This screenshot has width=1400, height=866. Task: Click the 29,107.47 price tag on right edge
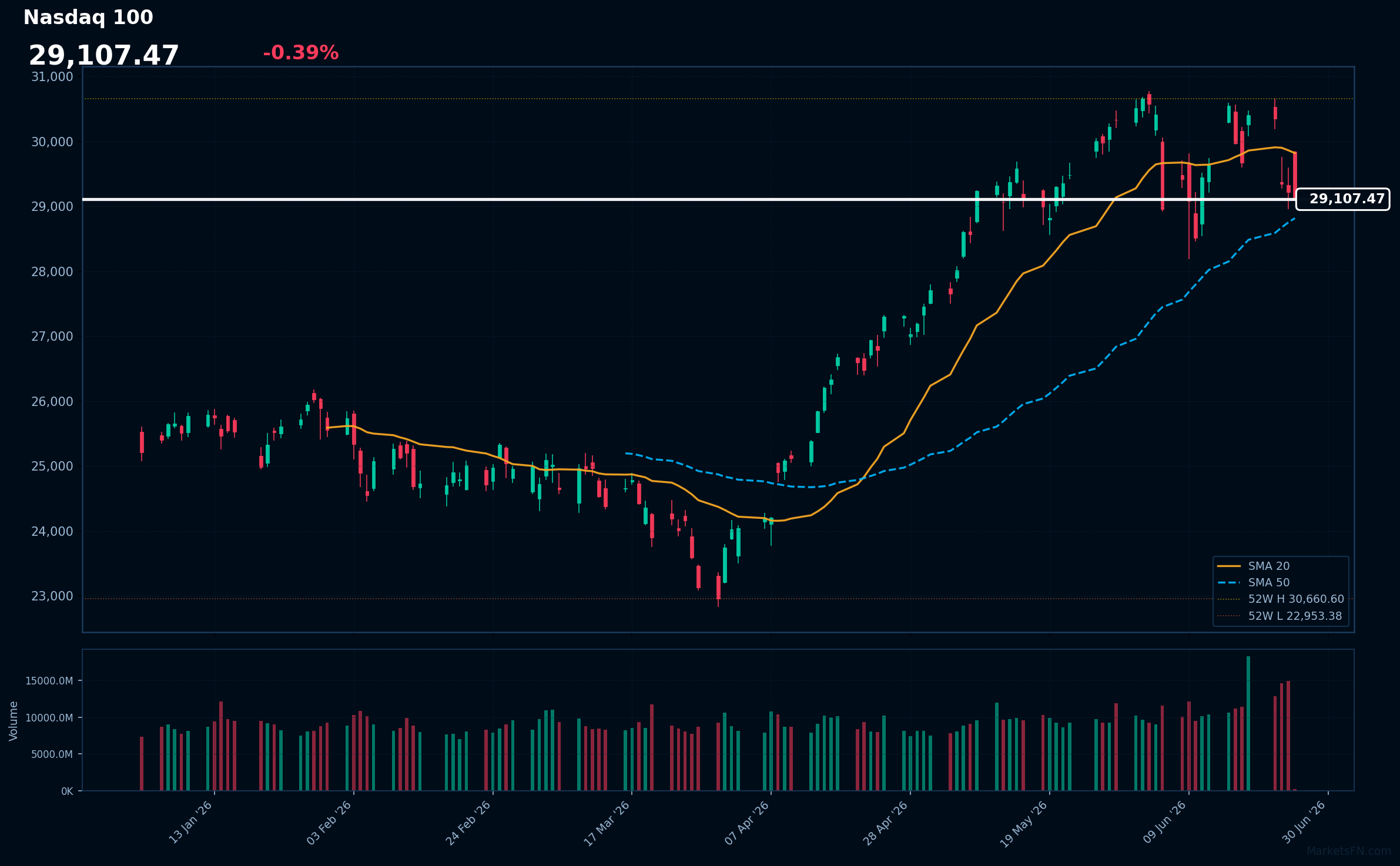point(1343,199)
